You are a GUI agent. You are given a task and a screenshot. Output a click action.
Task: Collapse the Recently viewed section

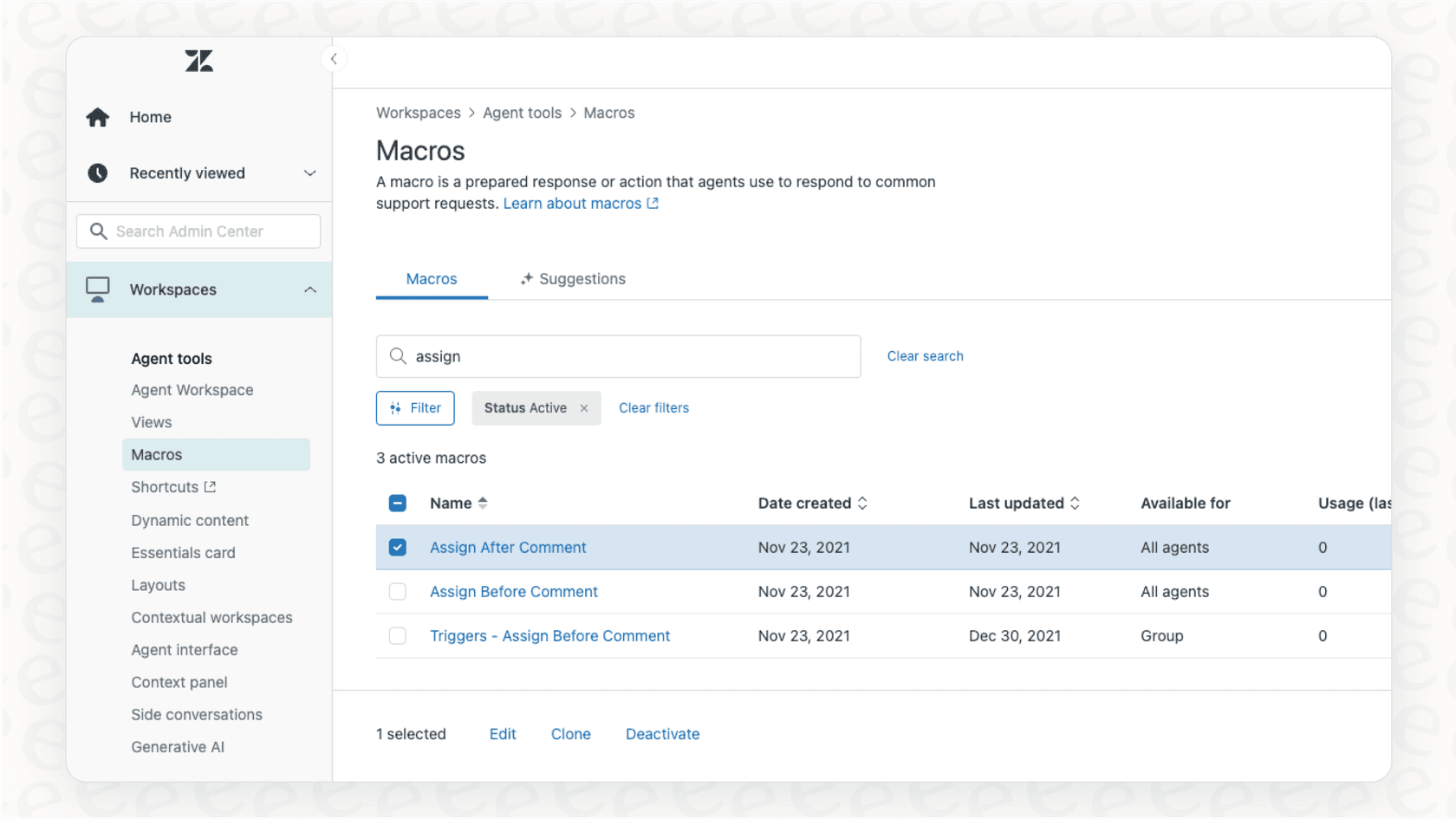(x=309, y=172)
